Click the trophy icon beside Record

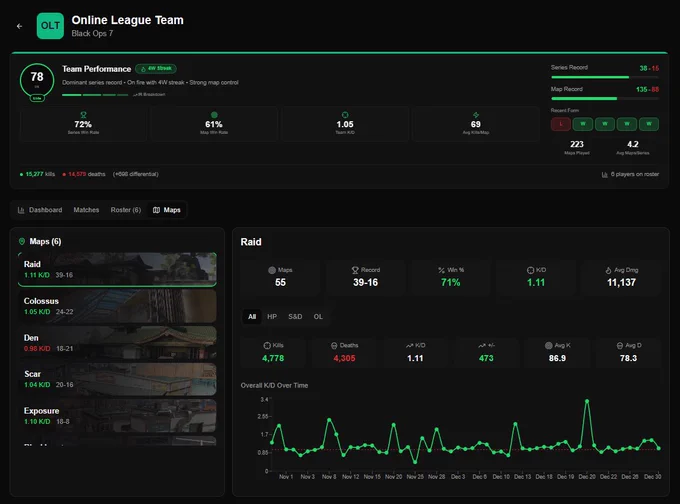355,270
